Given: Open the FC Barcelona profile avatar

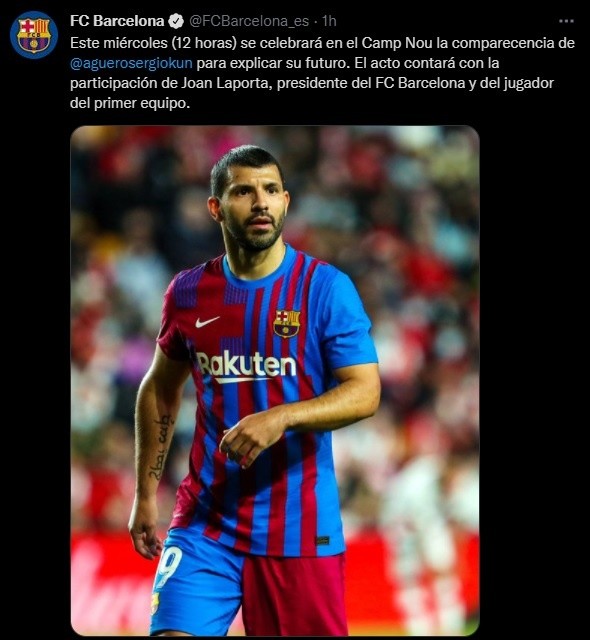Looking at the screenshot, I should pos(34,35).
